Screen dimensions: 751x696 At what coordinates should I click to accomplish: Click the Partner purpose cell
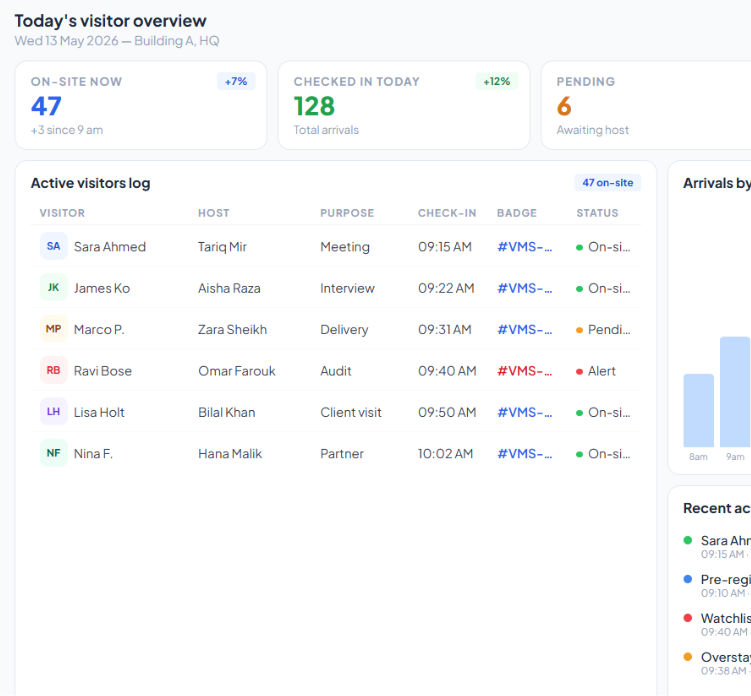click(342, 454)
